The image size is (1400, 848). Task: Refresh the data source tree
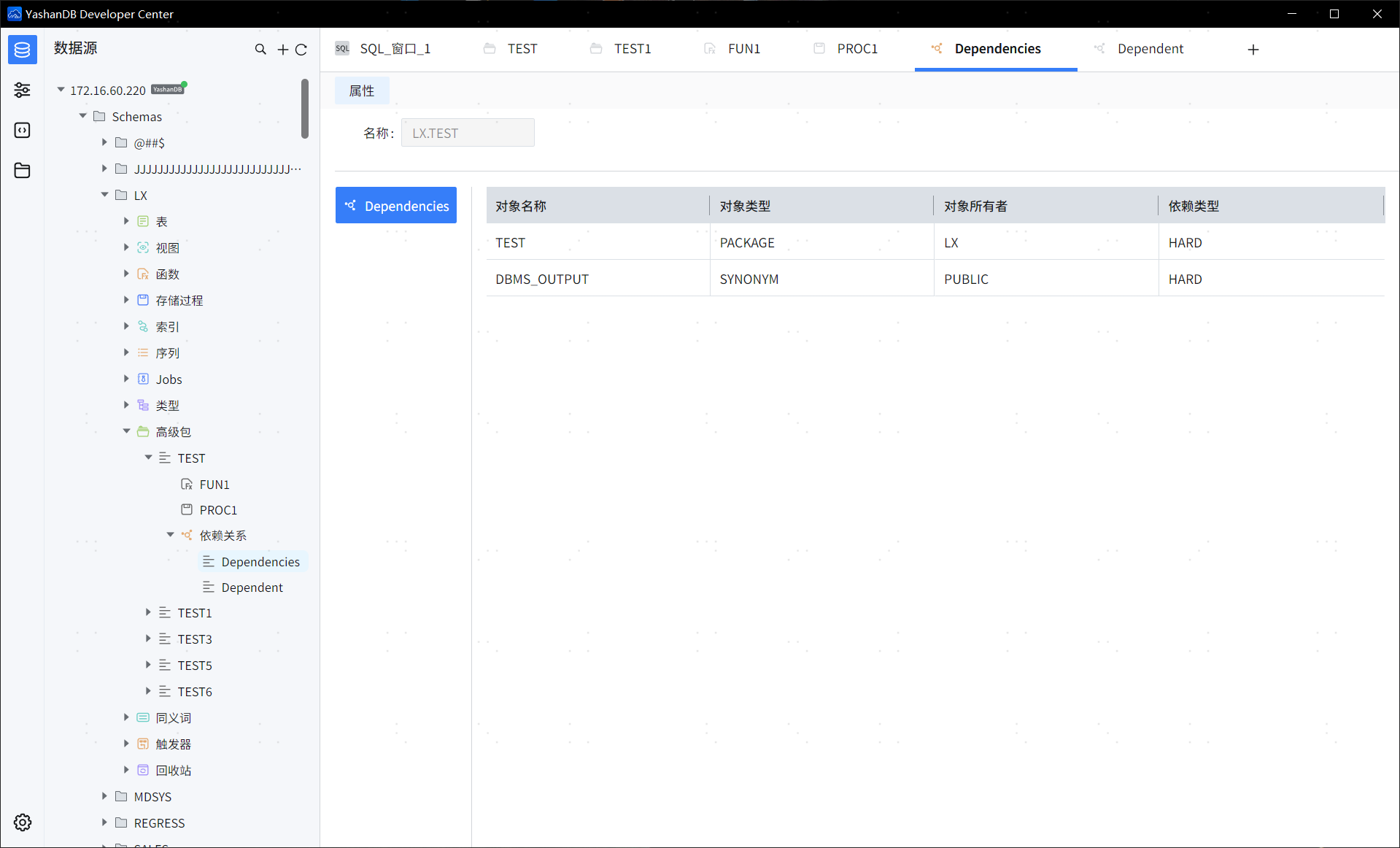pyautogui.click(x=301, y=50)
